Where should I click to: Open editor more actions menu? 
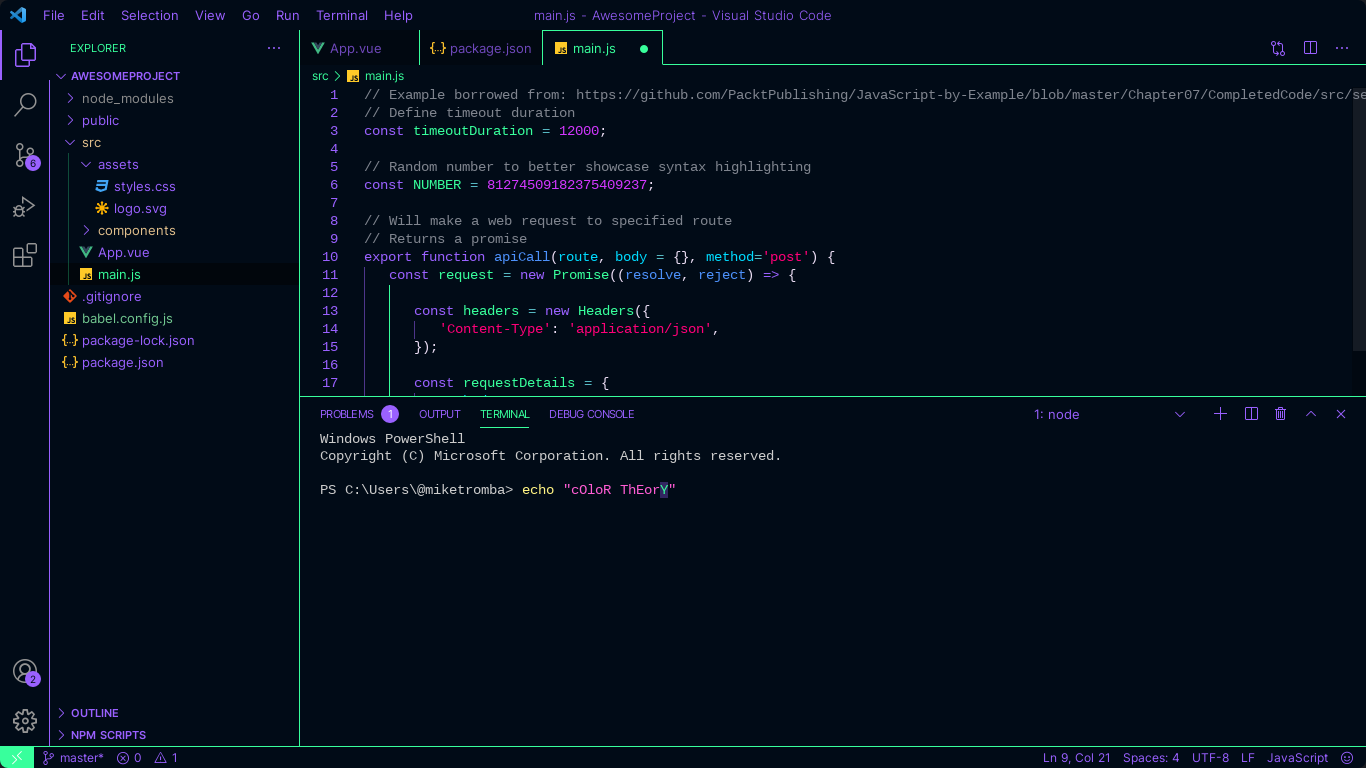(x=1342, y=48)
